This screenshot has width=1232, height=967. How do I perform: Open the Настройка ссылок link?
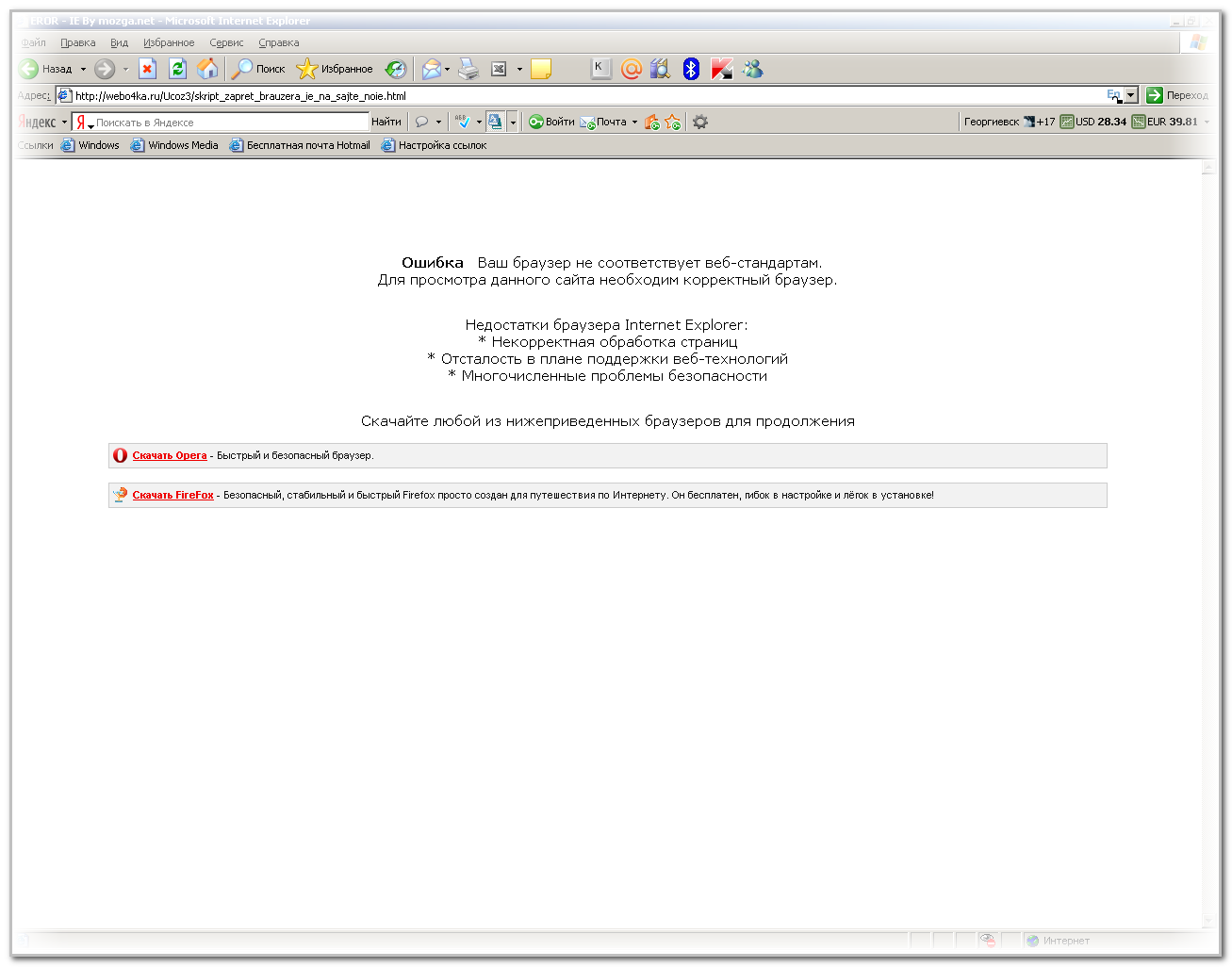click(x=434, y=145)
